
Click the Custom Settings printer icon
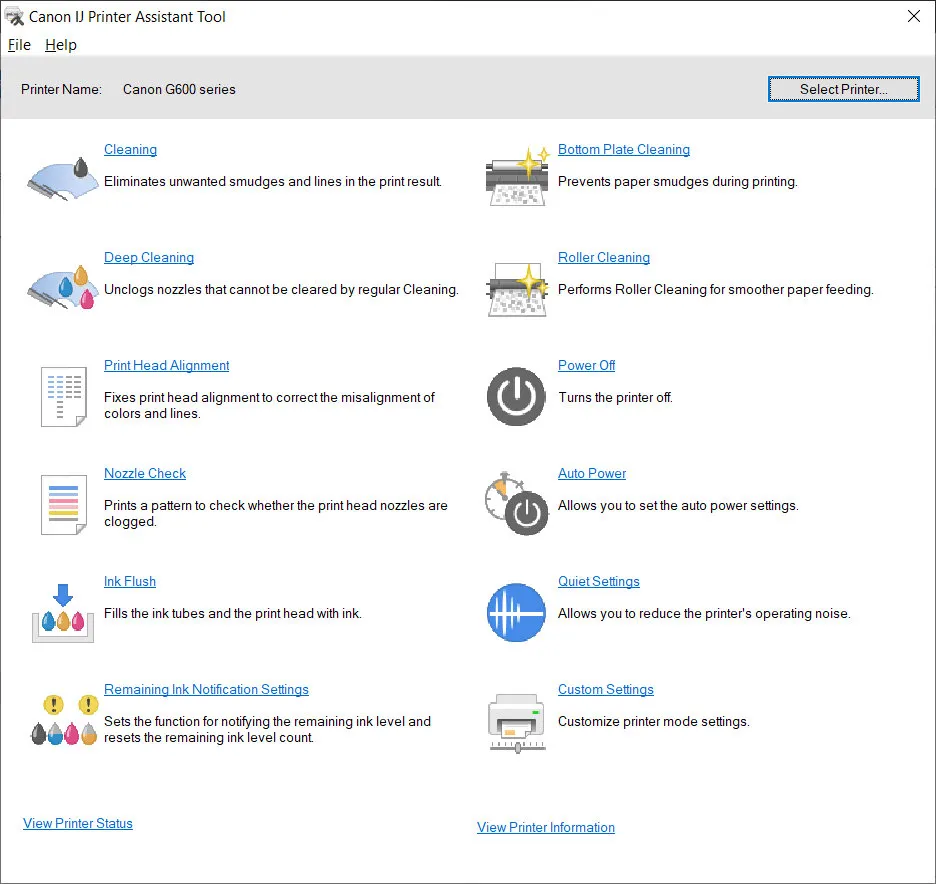pos(516,720)
